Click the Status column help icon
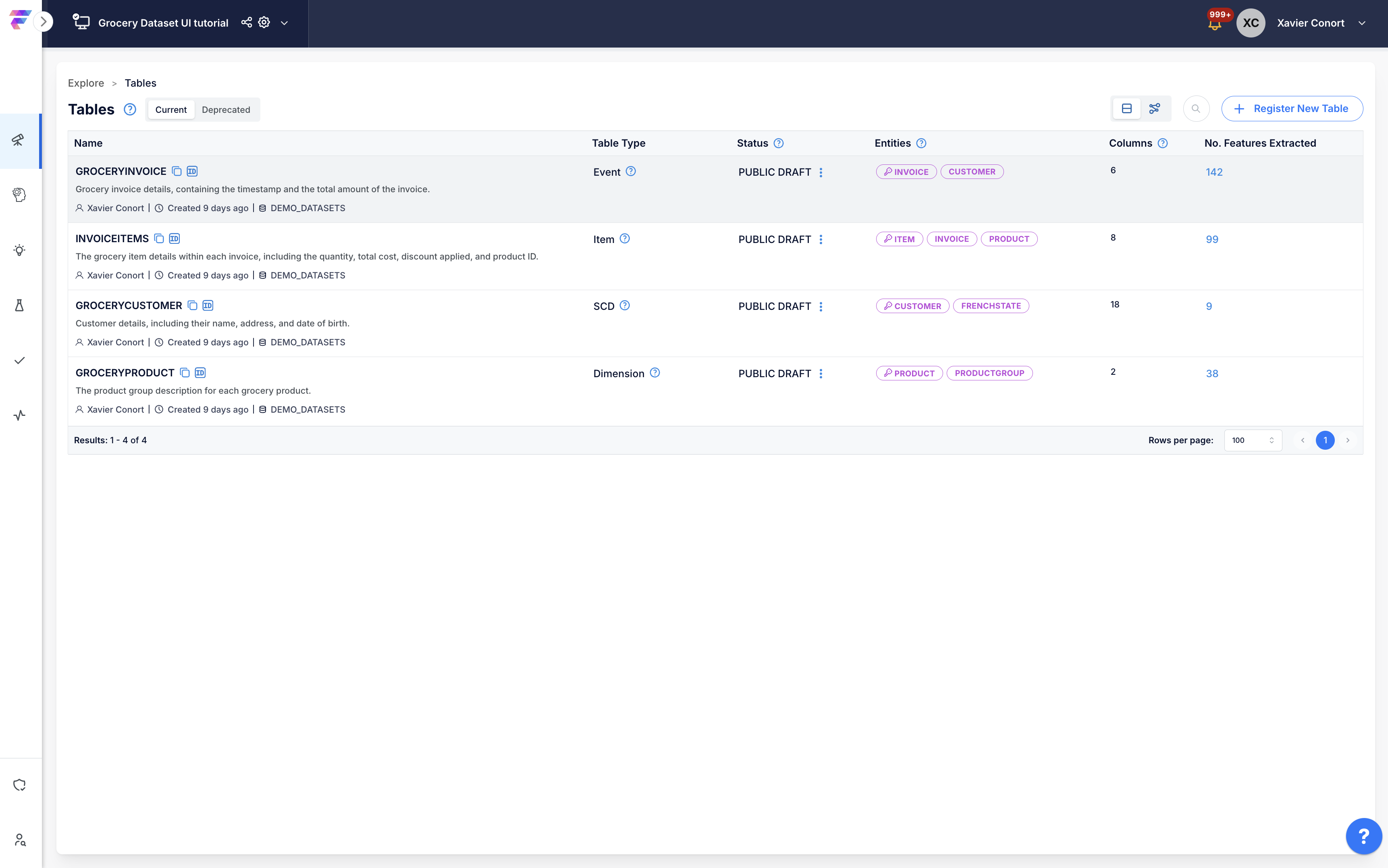The height and width of the screenshot is (868, 1388). (778, 143)
